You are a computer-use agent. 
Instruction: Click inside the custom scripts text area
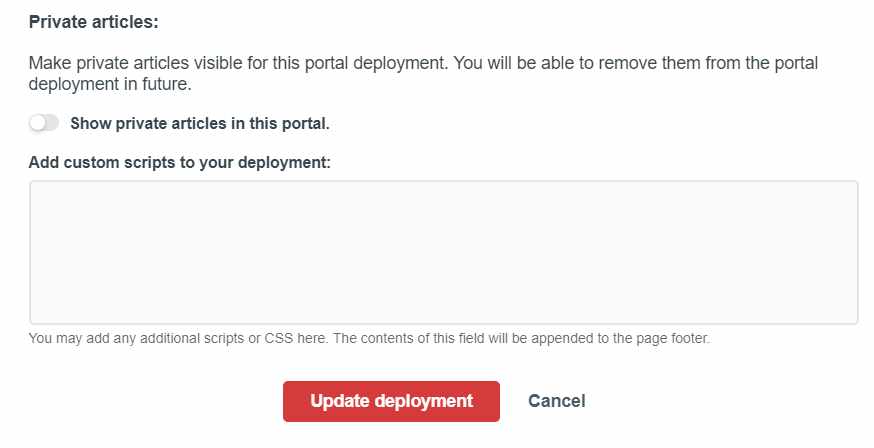[x=443, y=252]
